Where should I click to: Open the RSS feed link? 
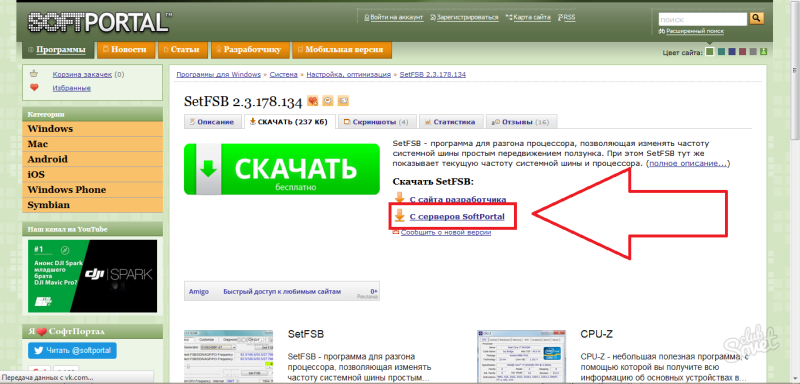pos(566,17)
